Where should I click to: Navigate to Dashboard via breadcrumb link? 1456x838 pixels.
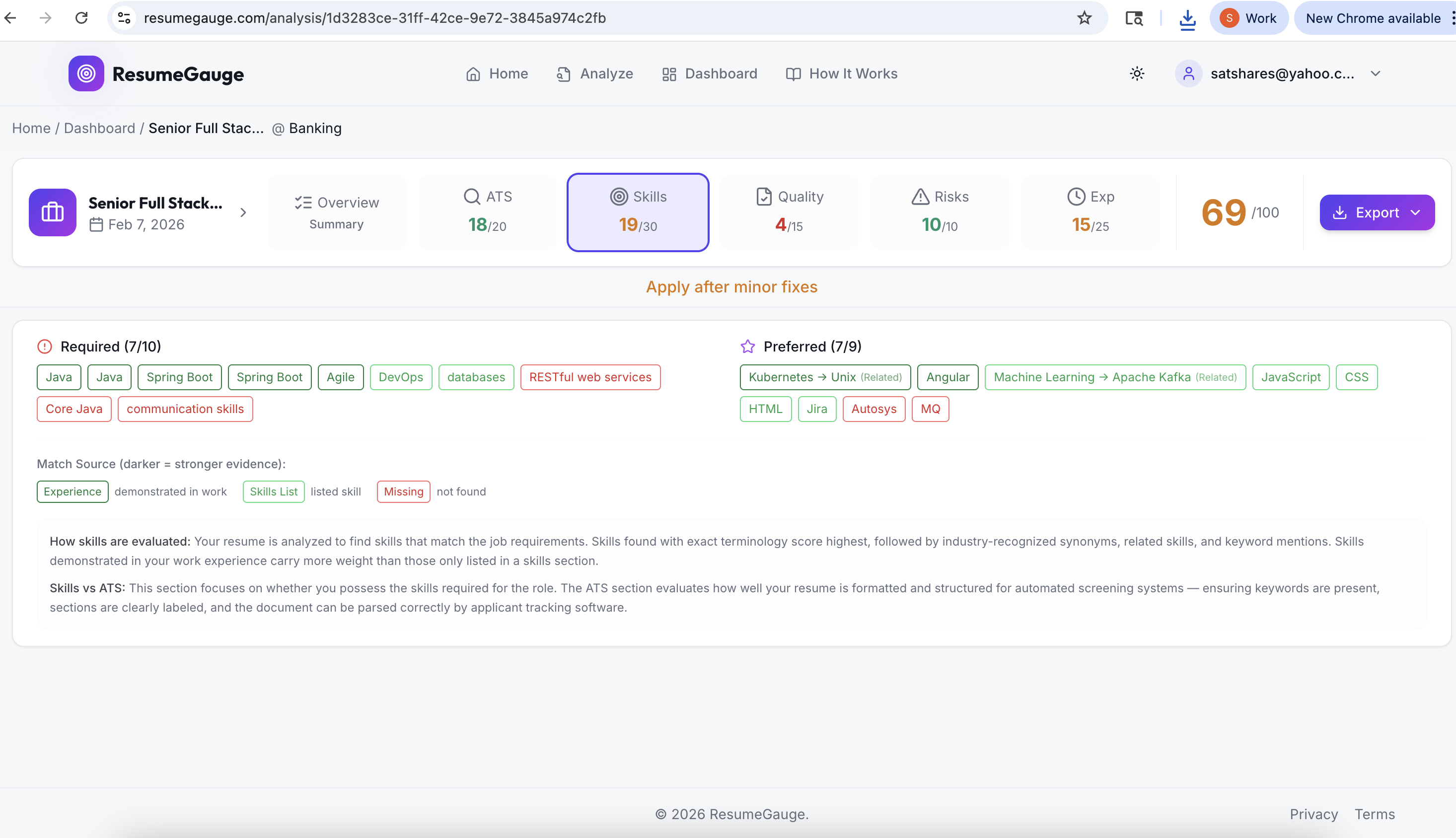pos(100,128)
